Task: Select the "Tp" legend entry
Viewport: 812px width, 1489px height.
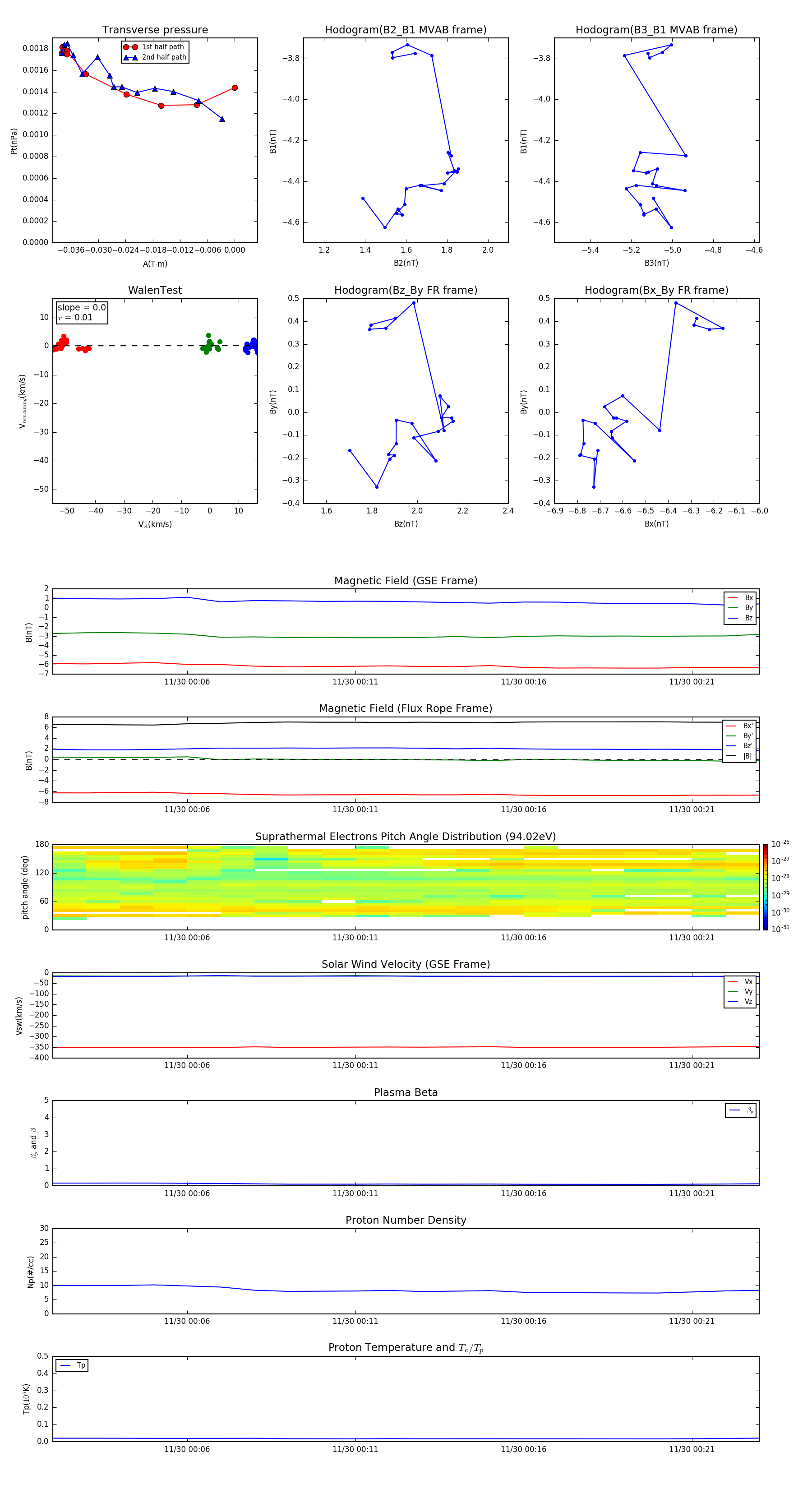Action: pyautogui.click(x=72, y=1365)
